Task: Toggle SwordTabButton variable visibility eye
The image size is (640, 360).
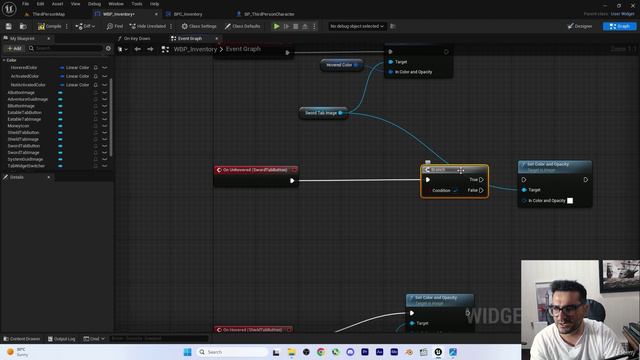Action: [x=104, y=146]
